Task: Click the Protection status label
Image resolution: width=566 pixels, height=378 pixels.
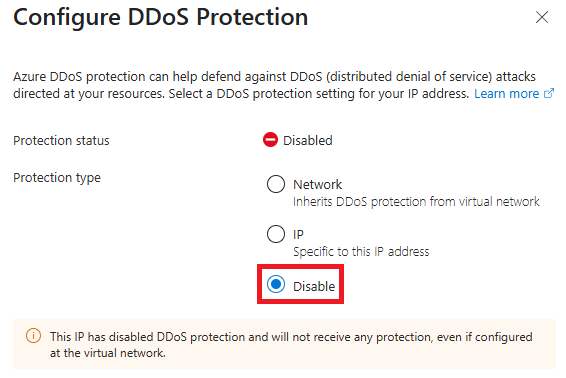Action: pos(61,140)
